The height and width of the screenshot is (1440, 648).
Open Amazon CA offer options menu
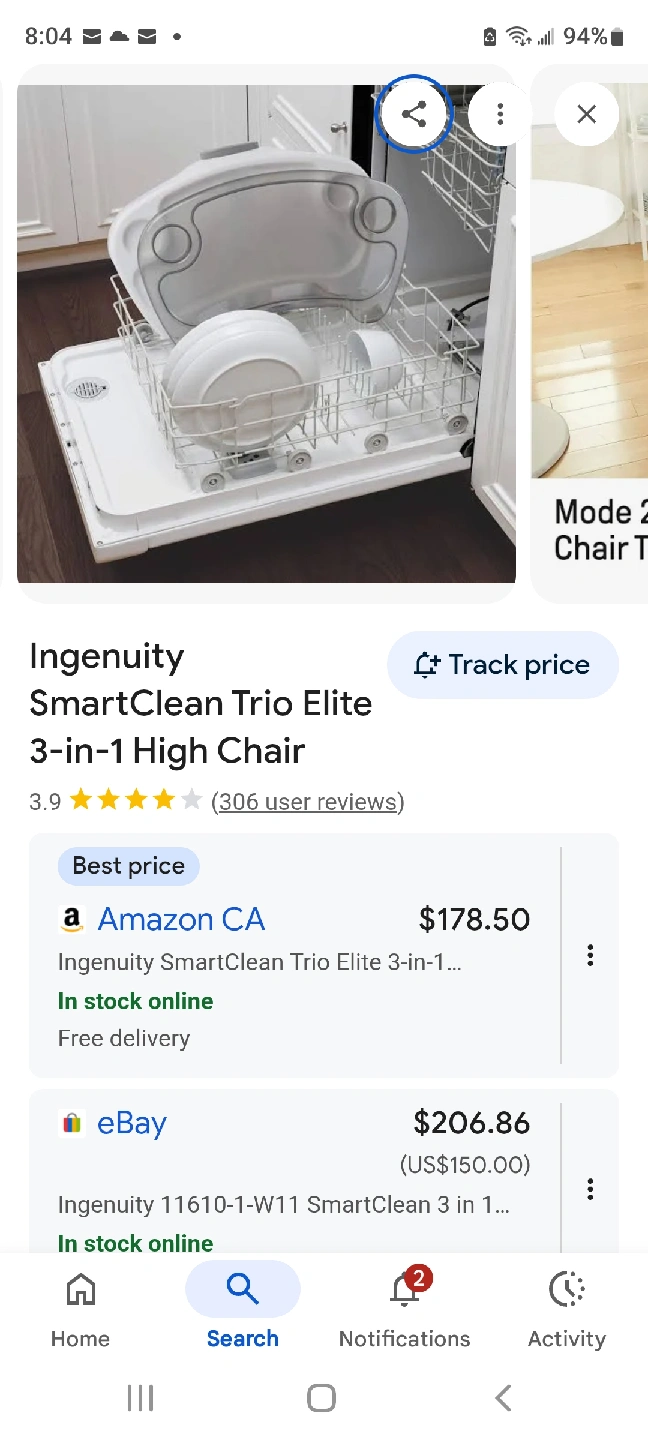590,955
